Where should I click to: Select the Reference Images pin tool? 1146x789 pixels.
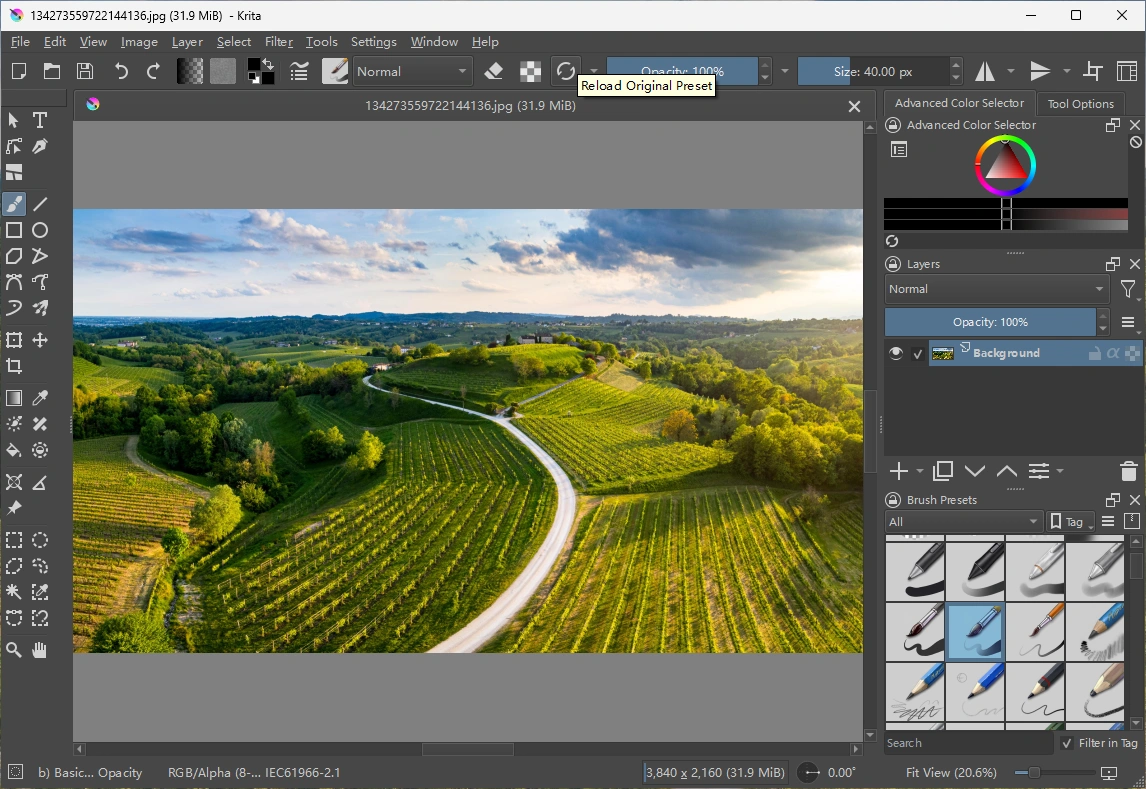click(14, 508)
